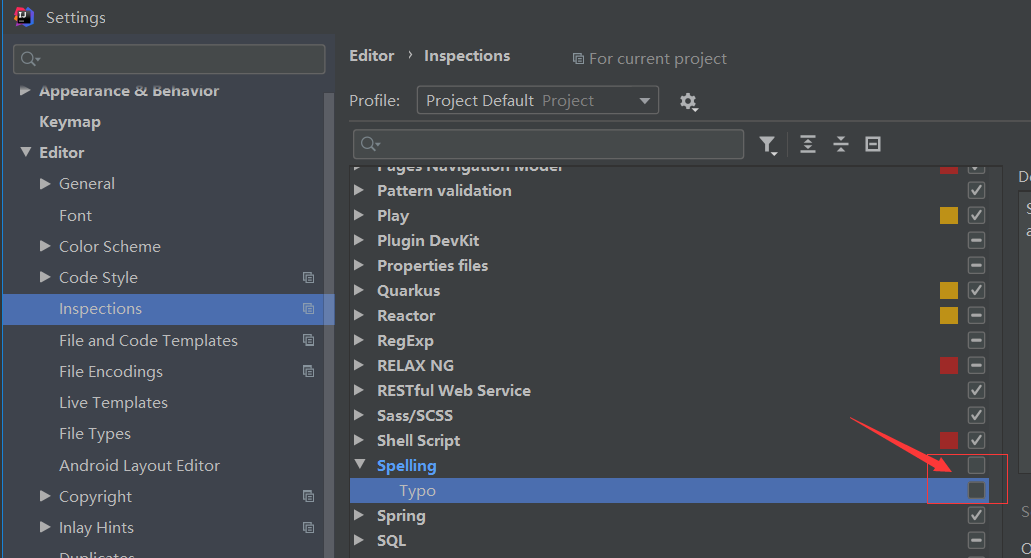
Task: Click the reset to empty square icon
Action: point(873,145)
